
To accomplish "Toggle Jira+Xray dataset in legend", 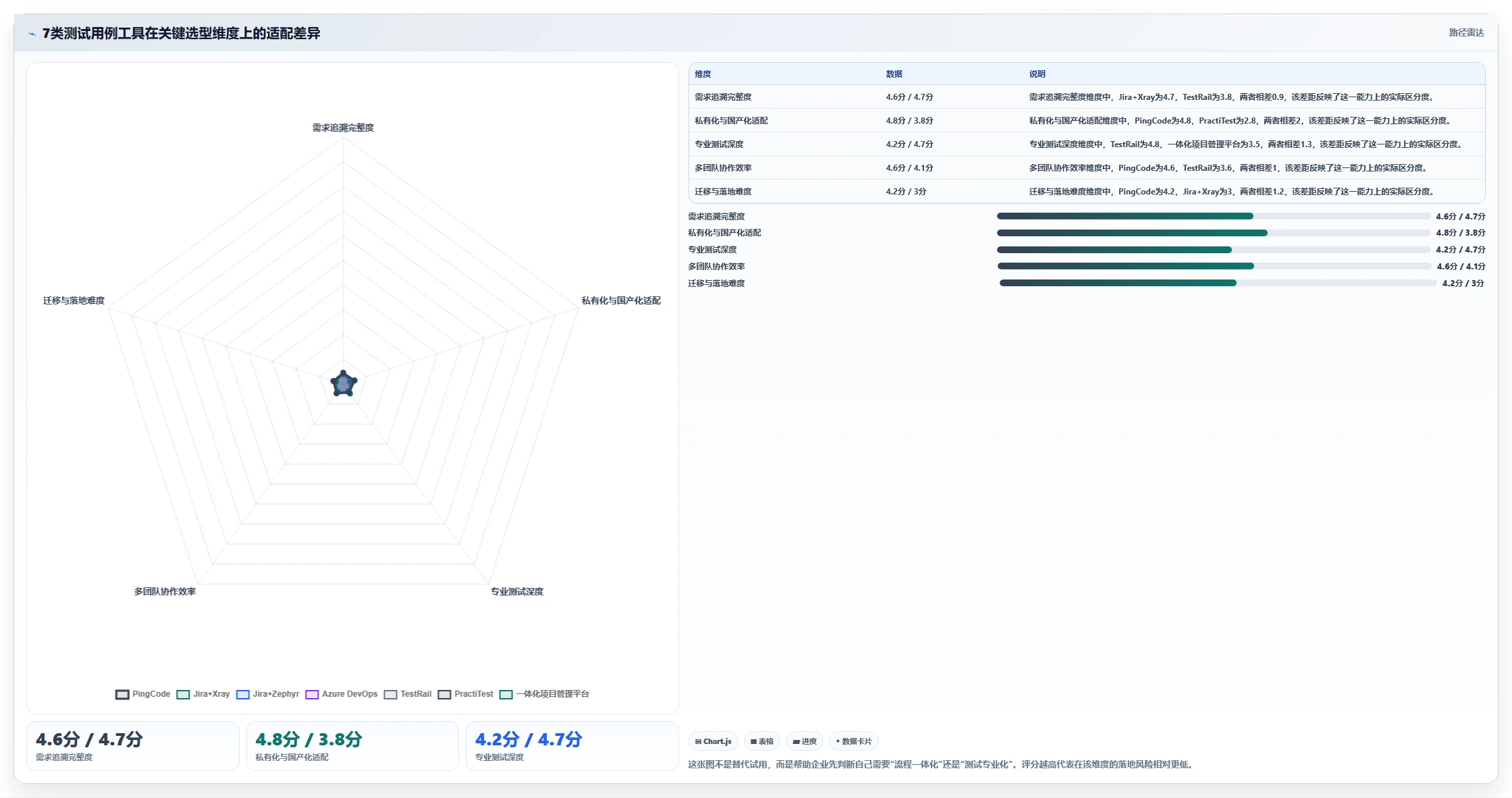I will [x=203, y=694].
